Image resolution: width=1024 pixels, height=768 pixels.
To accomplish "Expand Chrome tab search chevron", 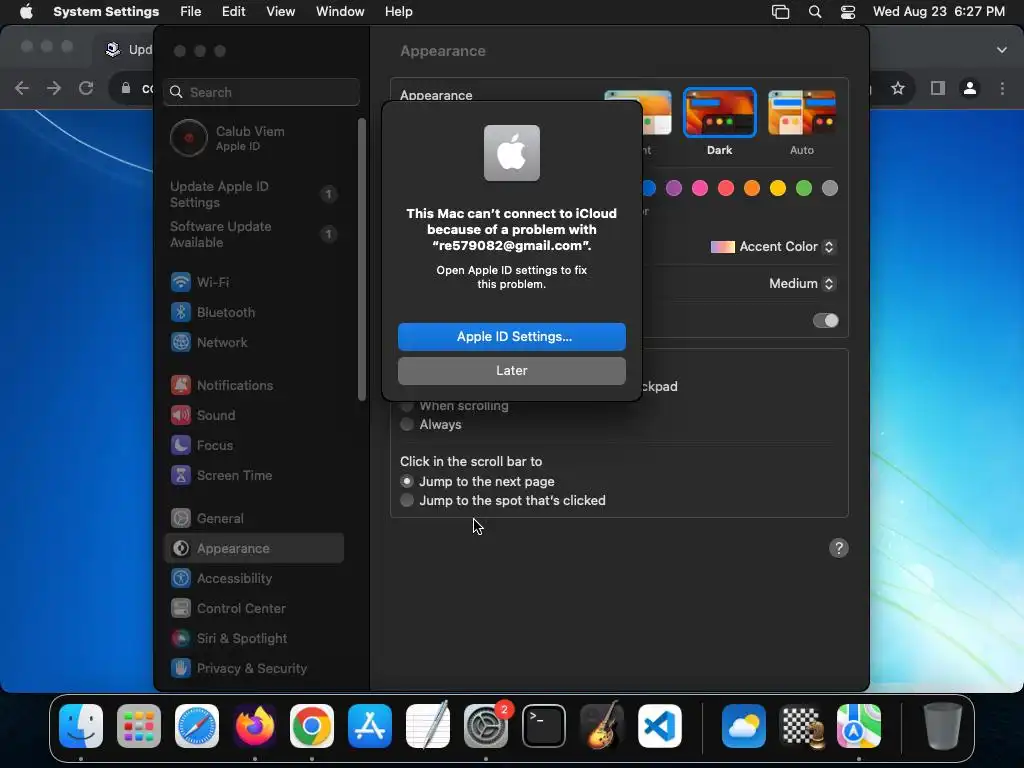I will [x=1002, y=50].
